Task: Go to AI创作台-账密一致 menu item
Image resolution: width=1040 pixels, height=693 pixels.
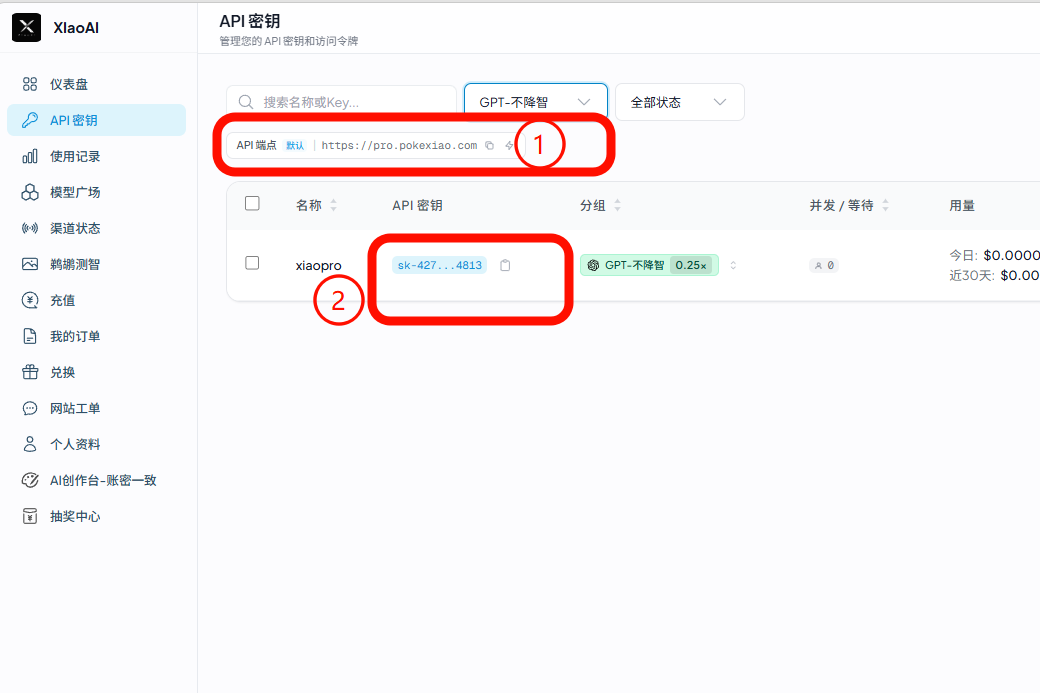Action: (x=96, y=480)
